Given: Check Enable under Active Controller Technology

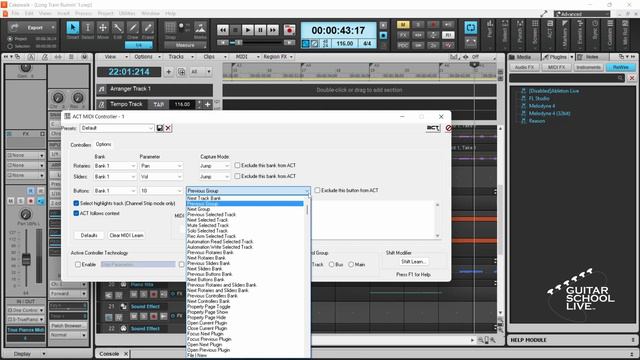Looking at the screenshot, I should tap(78, 264).
